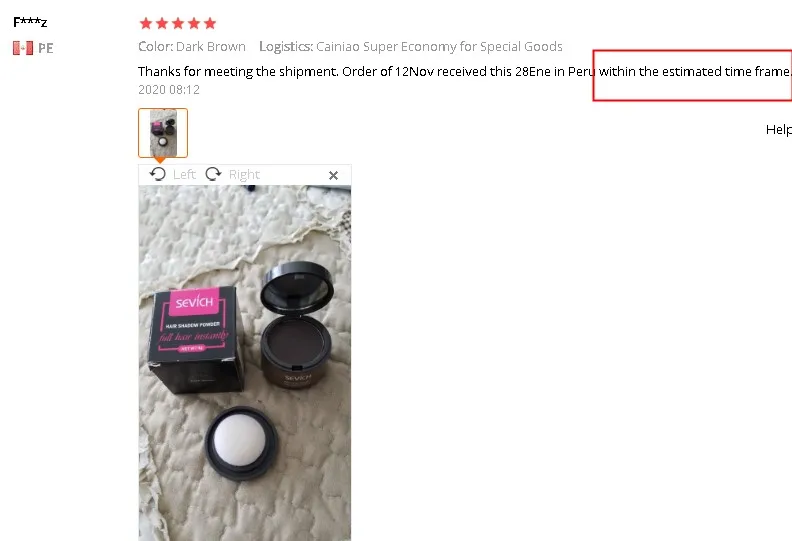Image resolution: width=792 pixels, height=541 pixels.
Task: Click the "Right" rotate label
Action: pyautogui.click(x=244, y=175)
